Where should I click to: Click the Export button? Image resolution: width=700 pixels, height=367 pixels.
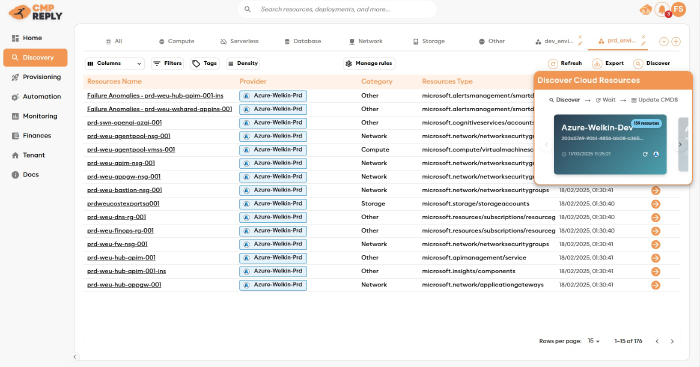click(x=608, y=63)
